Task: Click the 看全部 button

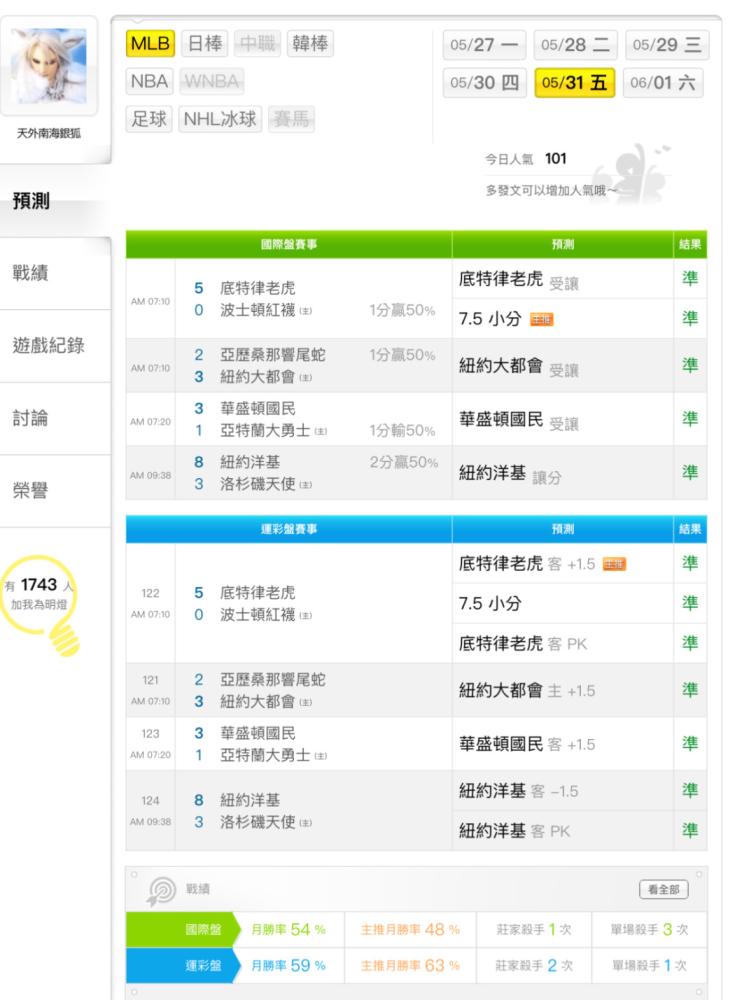Action: (x=663, y=889)
